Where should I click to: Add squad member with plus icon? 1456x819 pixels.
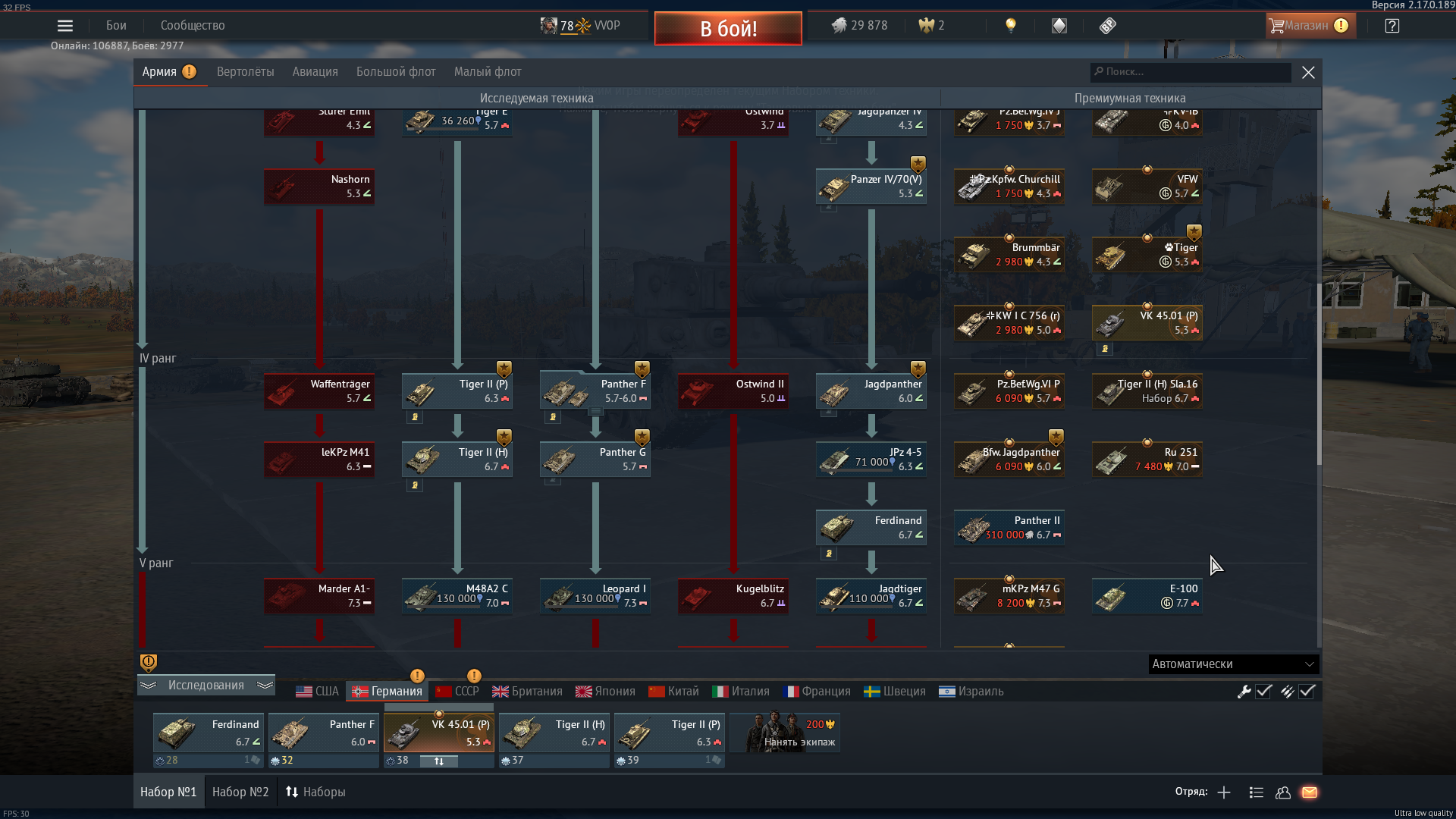click(1224, 792)
